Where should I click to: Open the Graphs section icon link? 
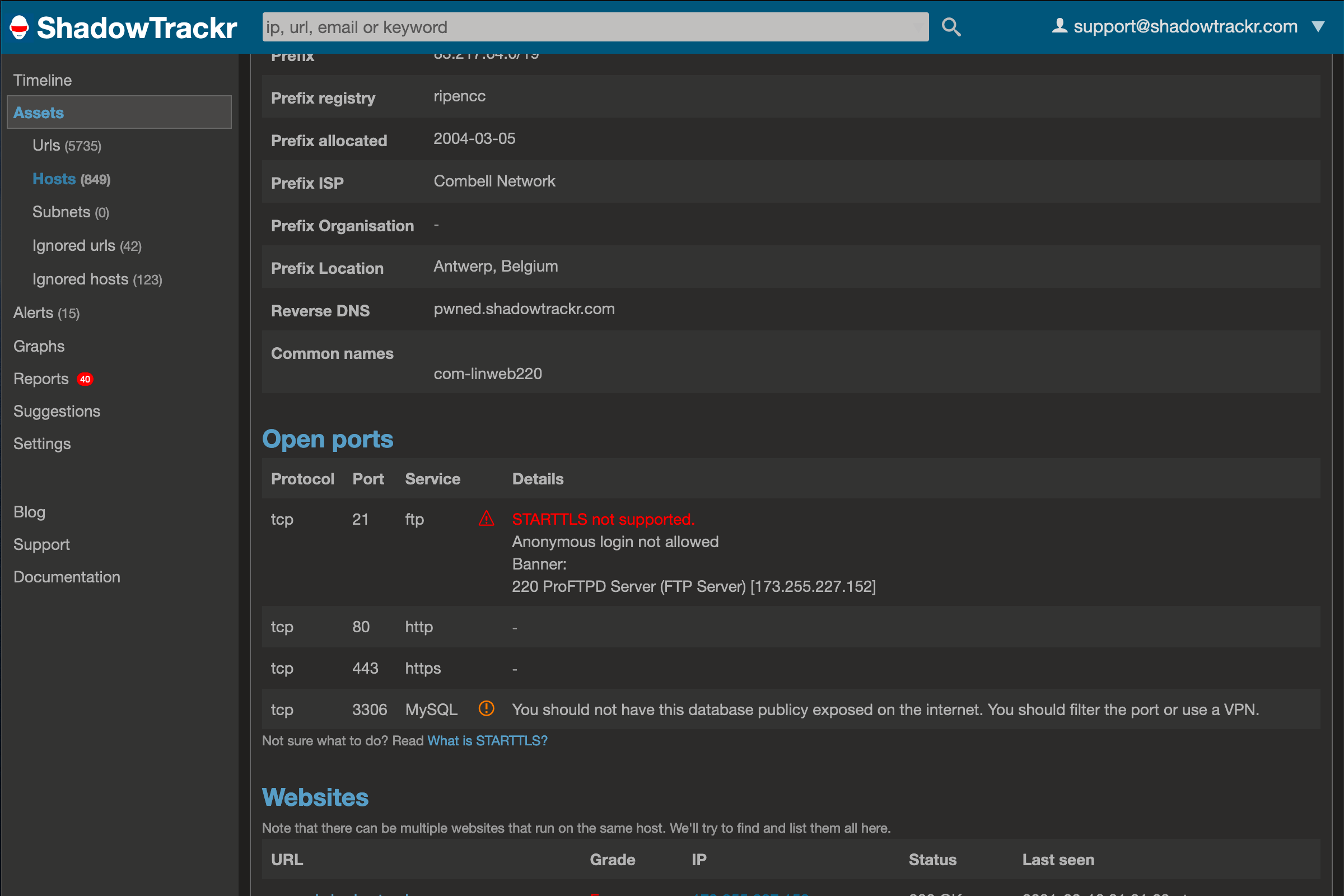click(38, 346)
